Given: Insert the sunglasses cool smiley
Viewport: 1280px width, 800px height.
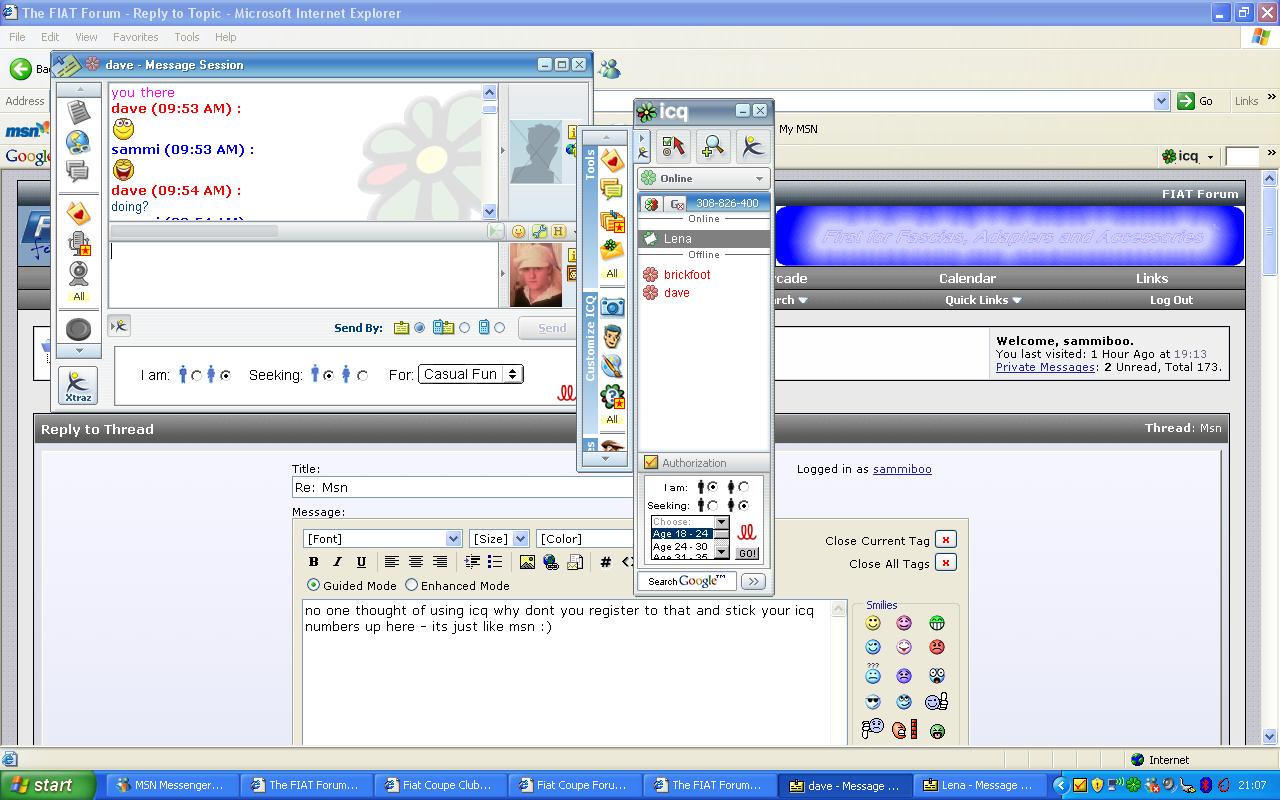Looking at the screenshot, I should (x=873, y=702).
